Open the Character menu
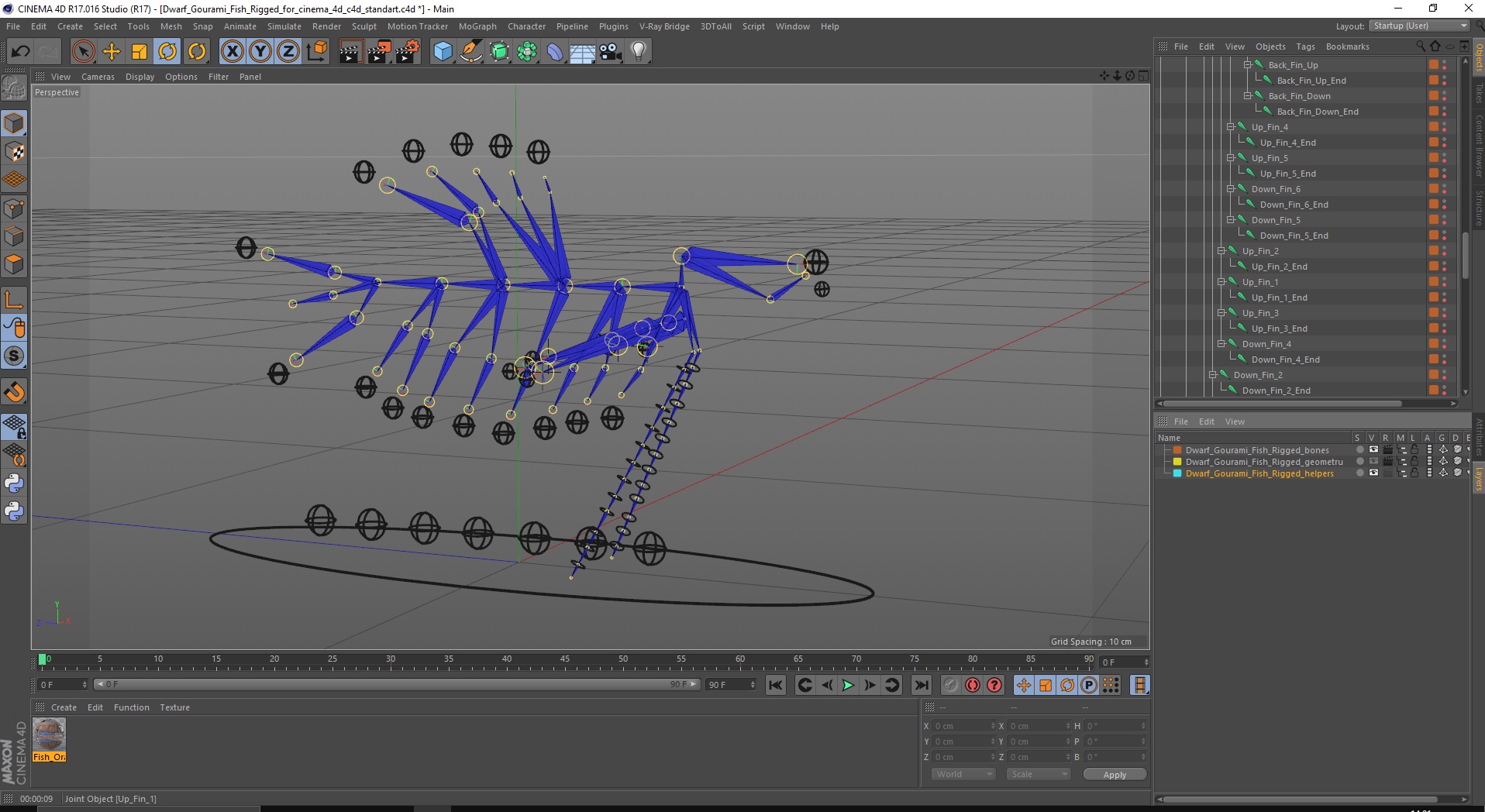The width and height of the screenshot is (1485, 812). 526,26
